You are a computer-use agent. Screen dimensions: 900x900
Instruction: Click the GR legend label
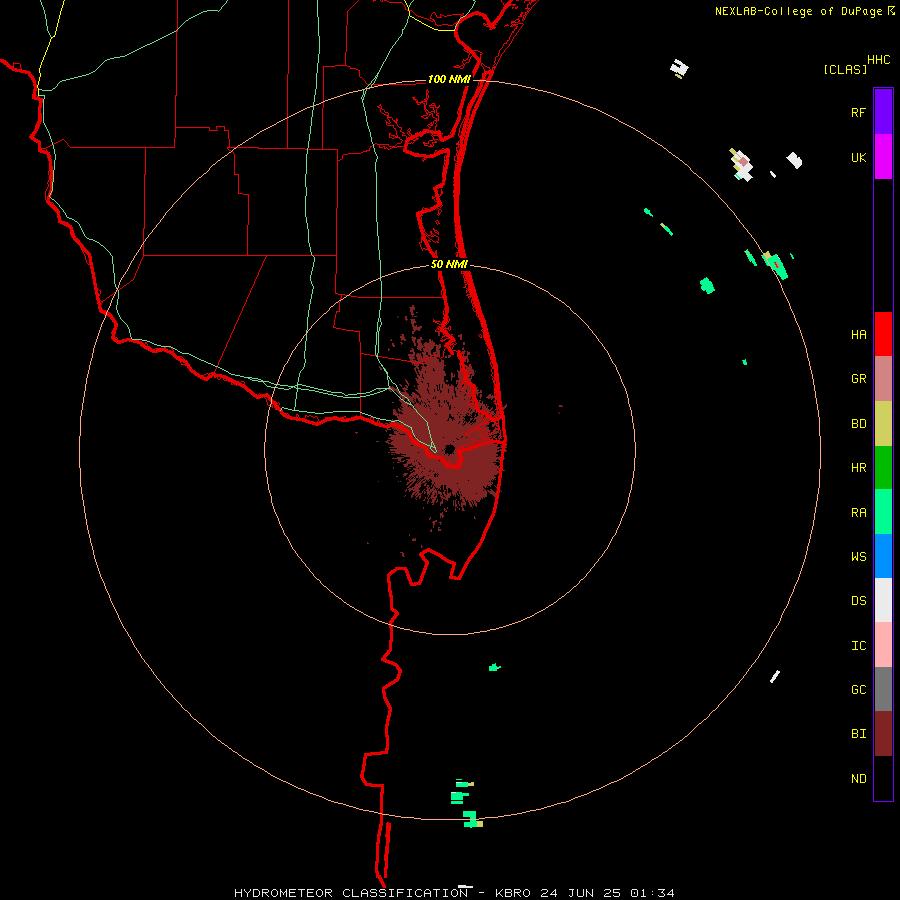[x=858, y=379]
